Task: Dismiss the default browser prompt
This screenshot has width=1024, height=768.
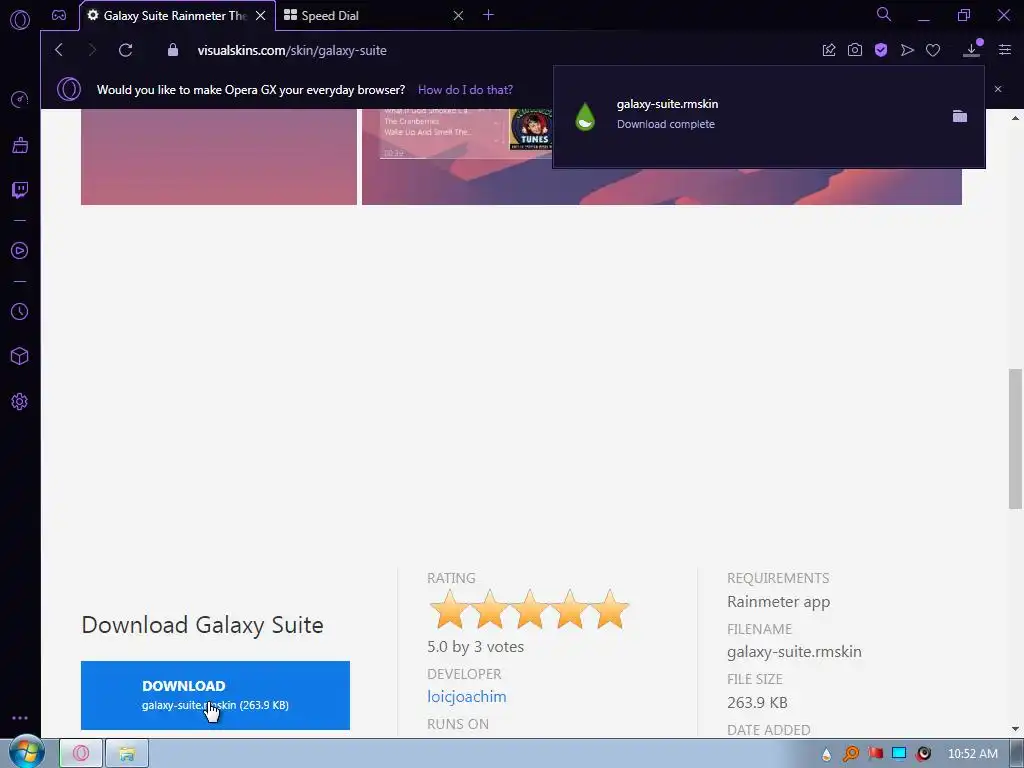Action: click(998, 89)
